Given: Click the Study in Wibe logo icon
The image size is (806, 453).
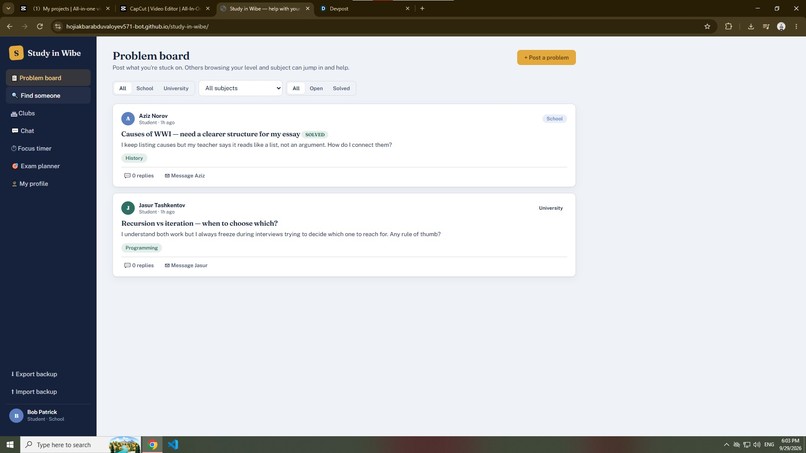Looking at the screenshot, I should pyautogui.click(x=16, y=52).
